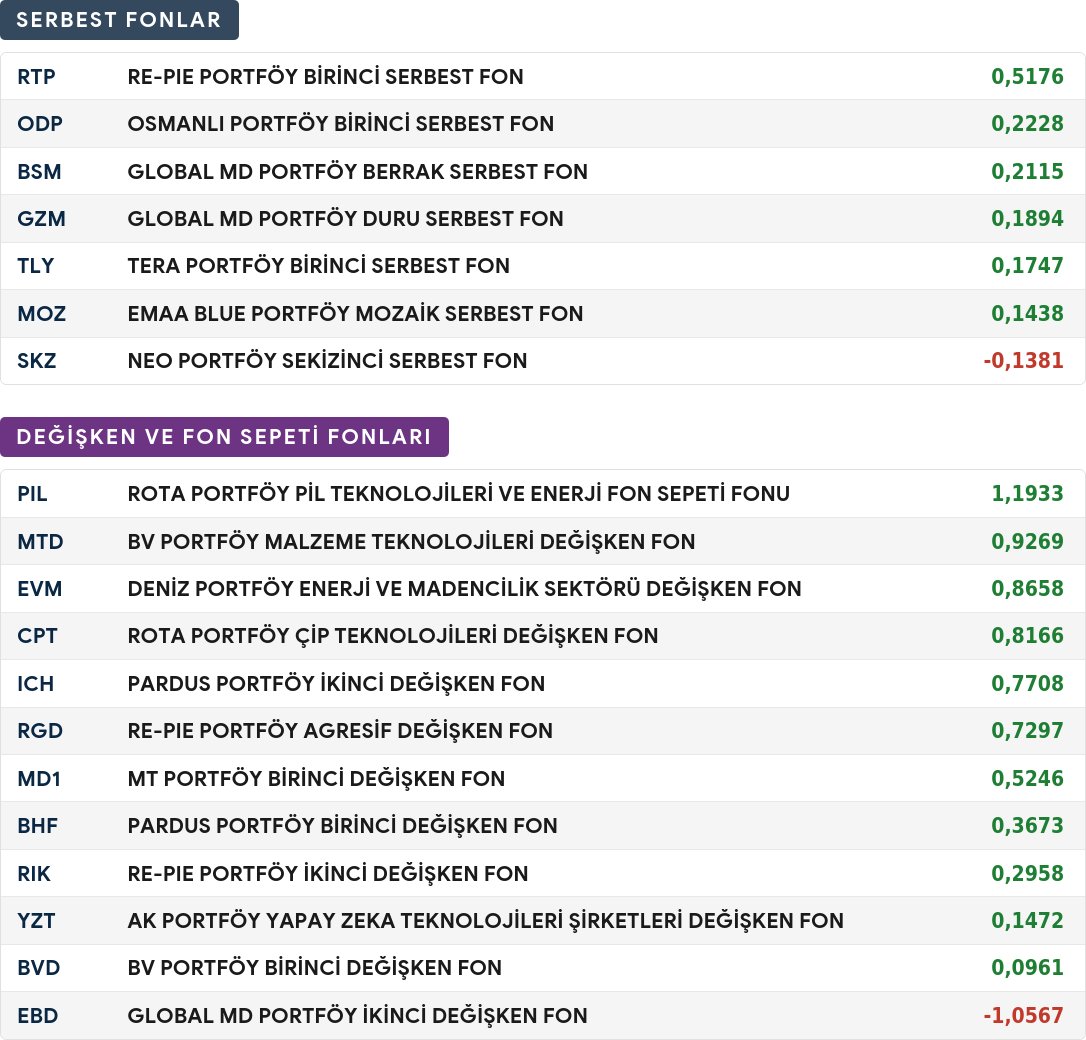Click the value 0,5246
The width and height of the screenshot is (1086, 1040).
coord(1027,778)
